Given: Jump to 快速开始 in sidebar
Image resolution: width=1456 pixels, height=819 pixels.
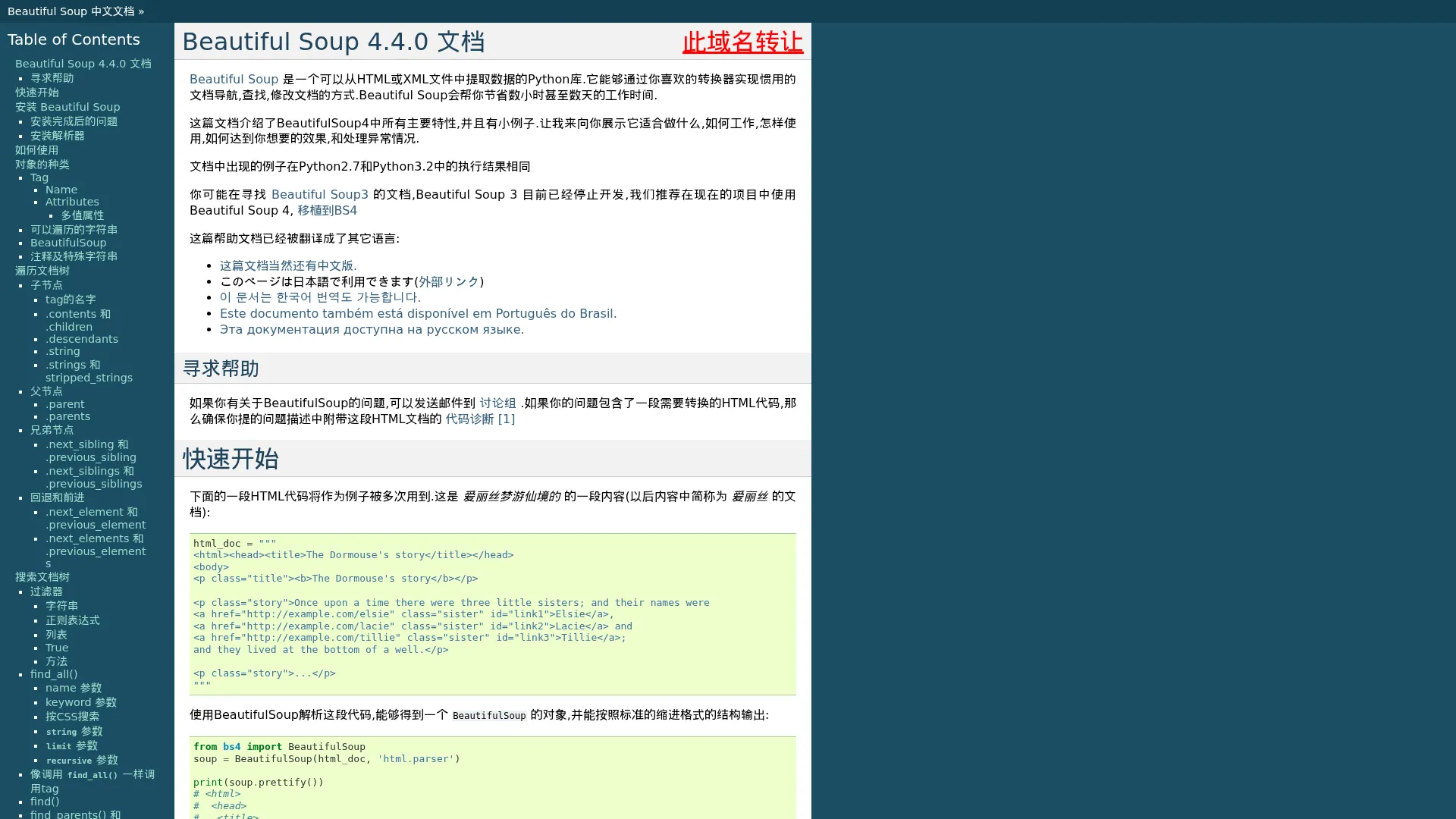Looking at the screenshot, I should pyautogui.click(x=36, y=93).
